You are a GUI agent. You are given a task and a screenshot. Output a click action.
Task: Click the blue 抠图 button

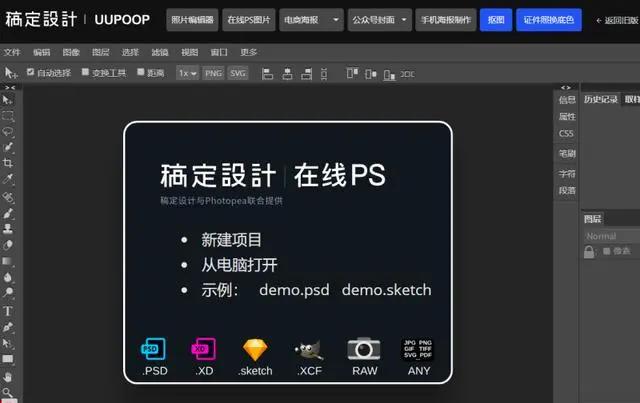(x=496, y=20)
